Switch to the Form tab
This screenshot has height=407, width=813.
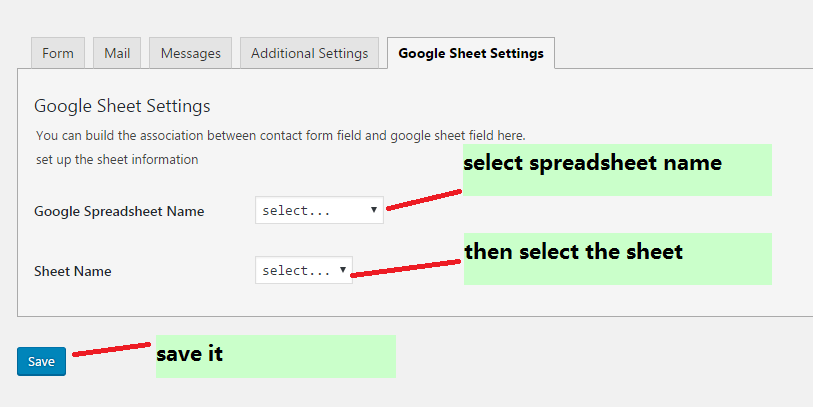[x=58, y=54]
